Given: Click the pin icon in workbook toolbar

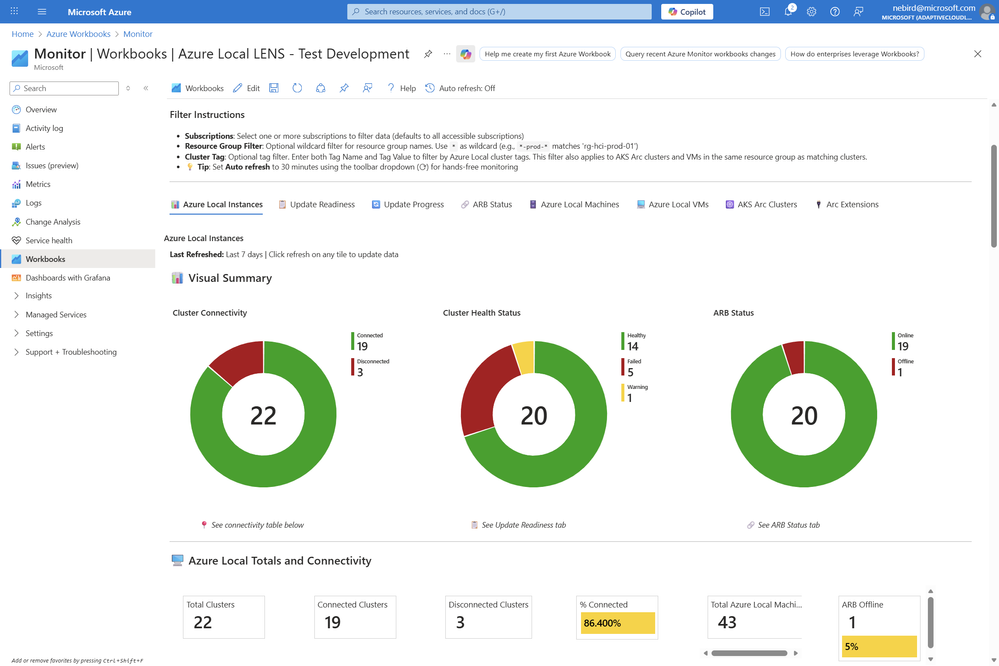Looking at the screenshot, I should (x=344, y=89).
